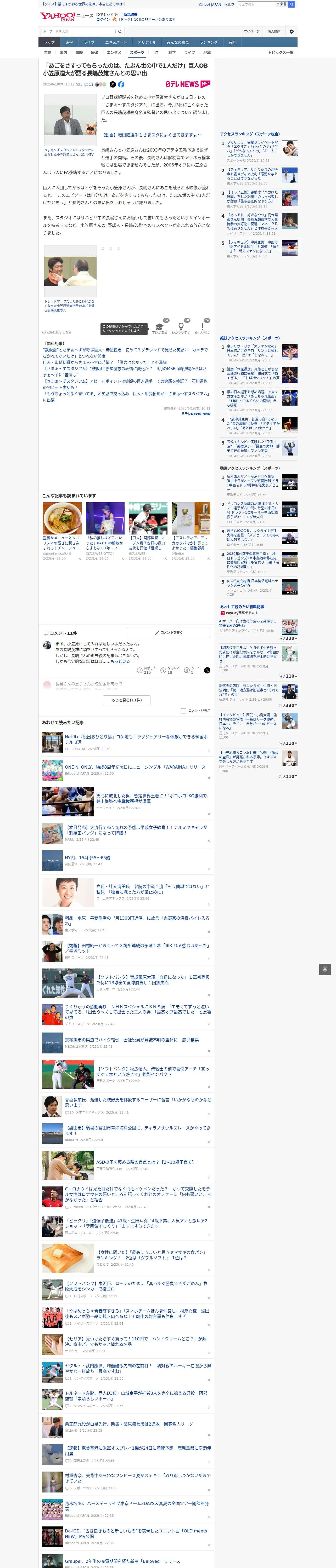Switch to the ライブ navigation tab

tap(89, 43)
